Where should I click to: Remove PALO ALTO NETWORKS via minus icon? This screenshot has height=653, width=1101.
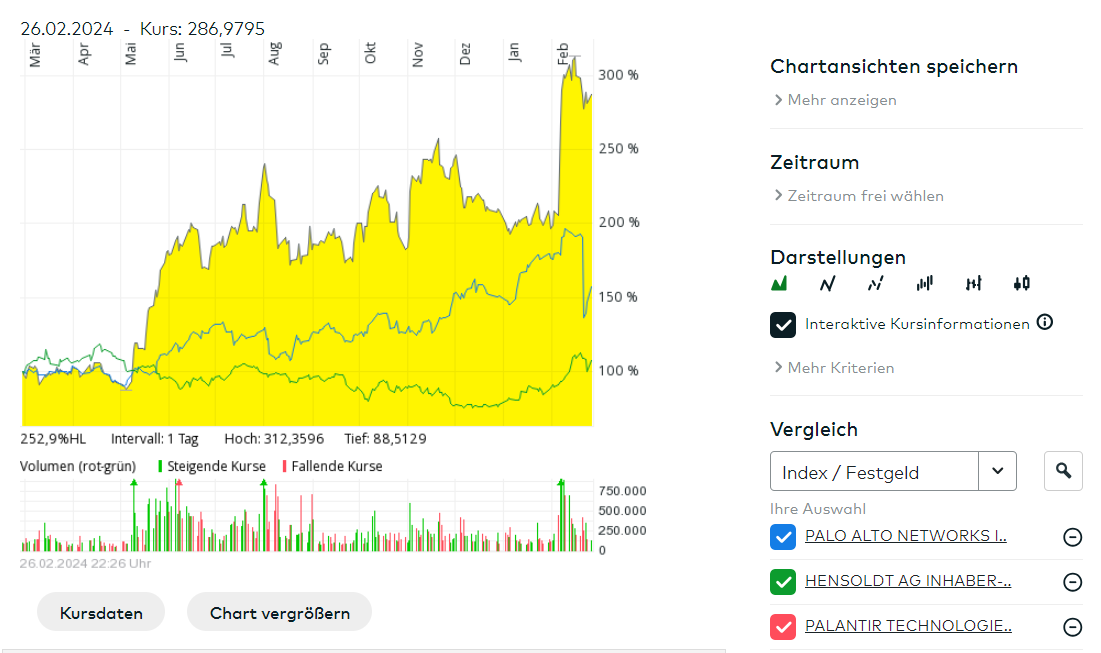1072,537
